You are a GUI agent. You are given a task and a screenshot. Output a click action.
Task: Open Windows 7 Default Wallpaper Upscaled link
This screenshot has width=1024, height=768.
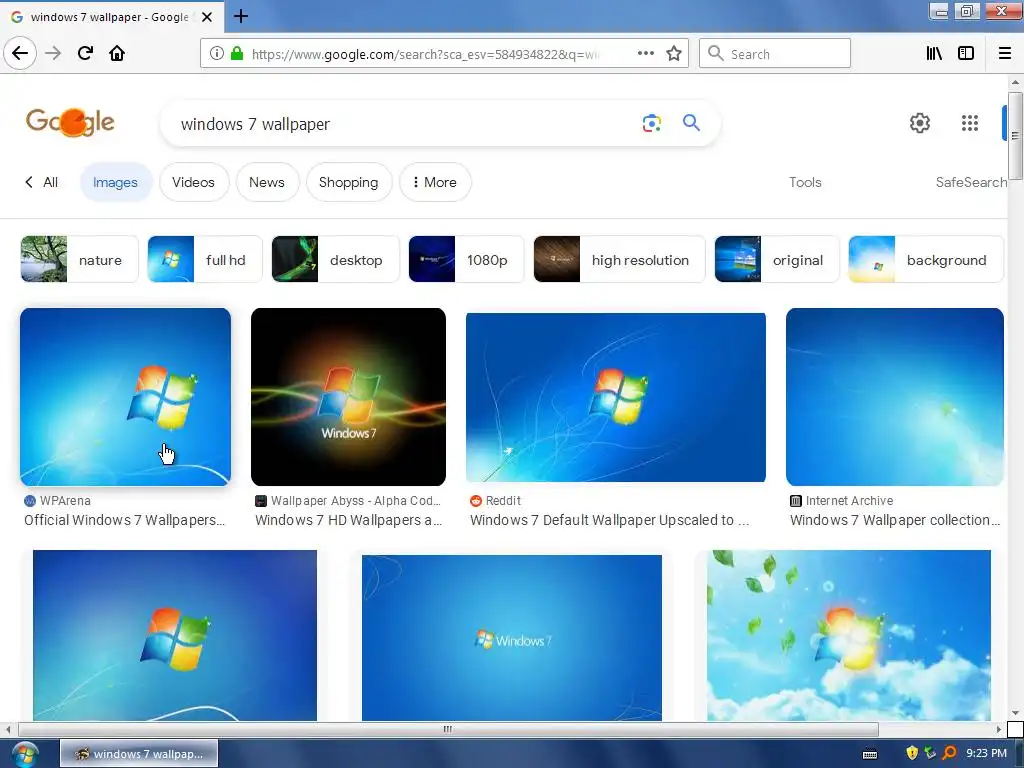609,520
